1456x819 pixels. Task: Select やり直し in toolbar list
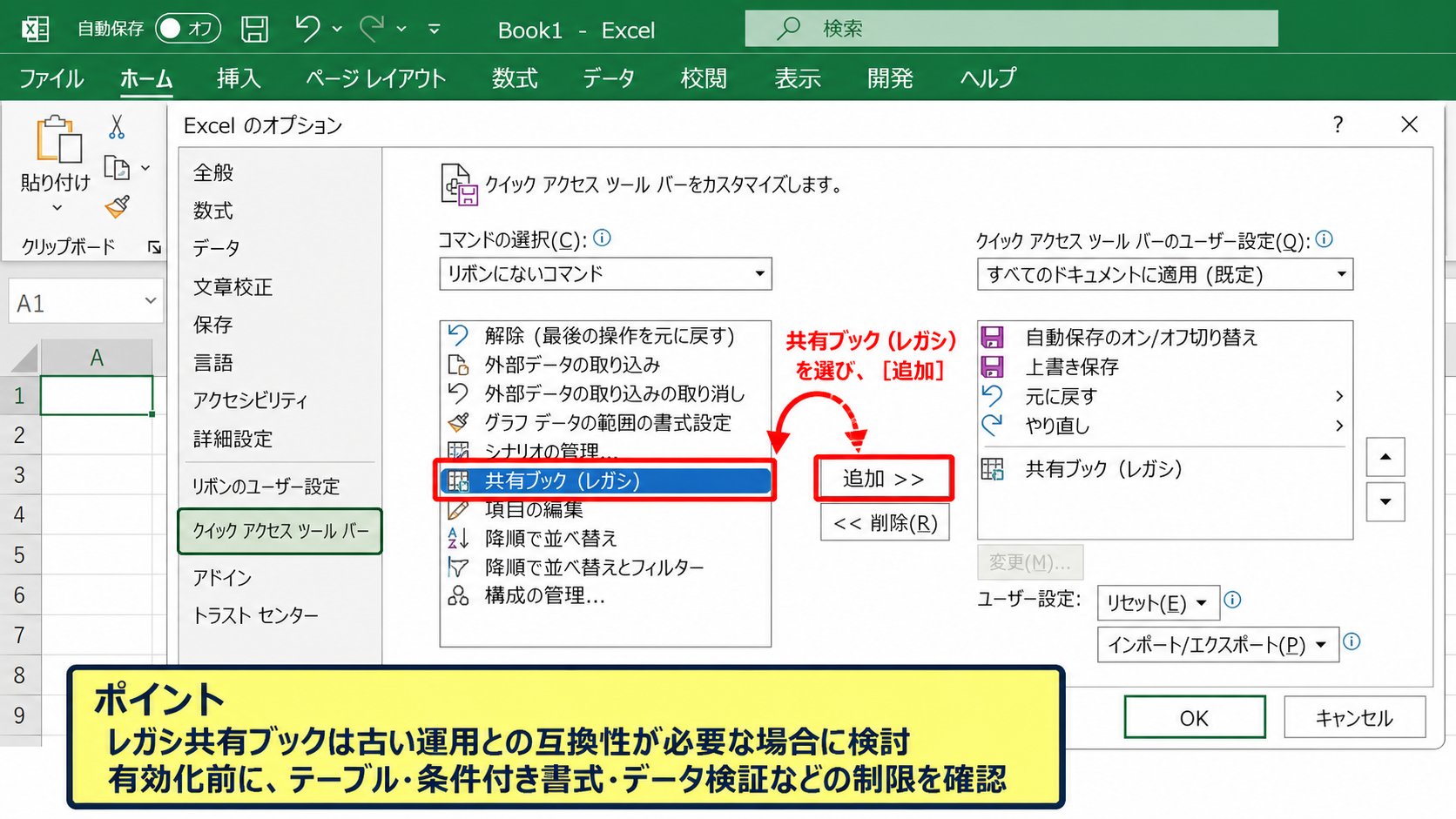coord(1164,426)
